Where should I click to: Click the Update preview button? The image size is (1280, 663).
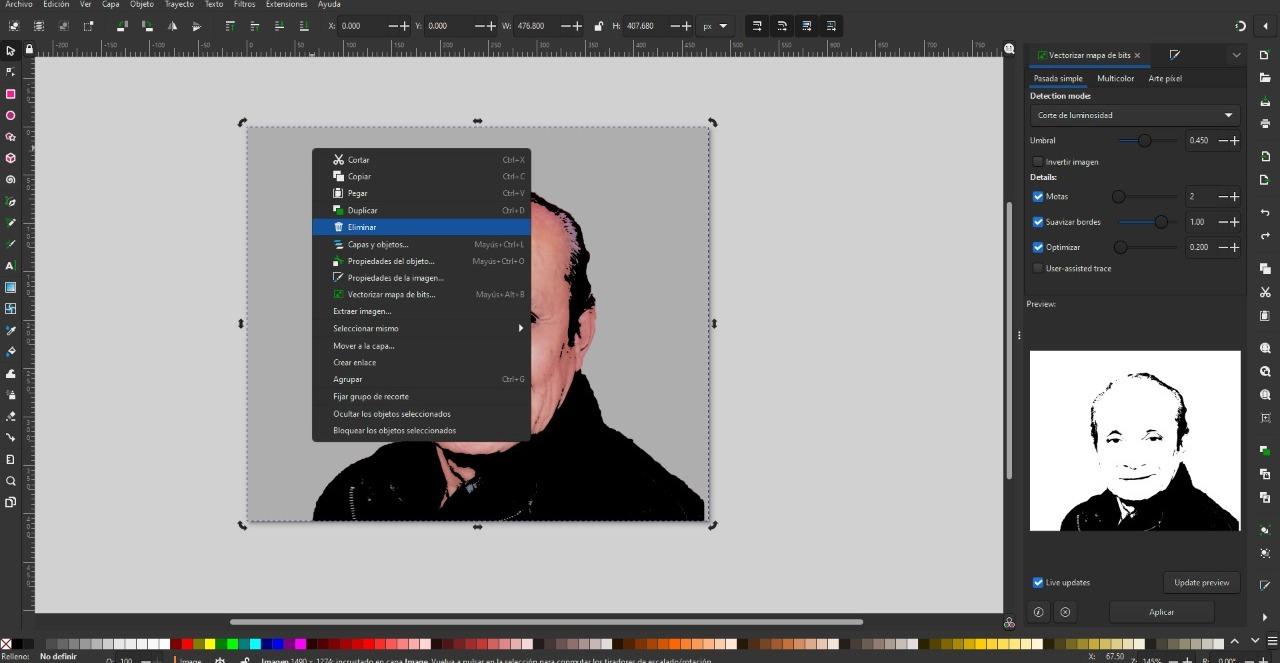(x=1202, y=582)
